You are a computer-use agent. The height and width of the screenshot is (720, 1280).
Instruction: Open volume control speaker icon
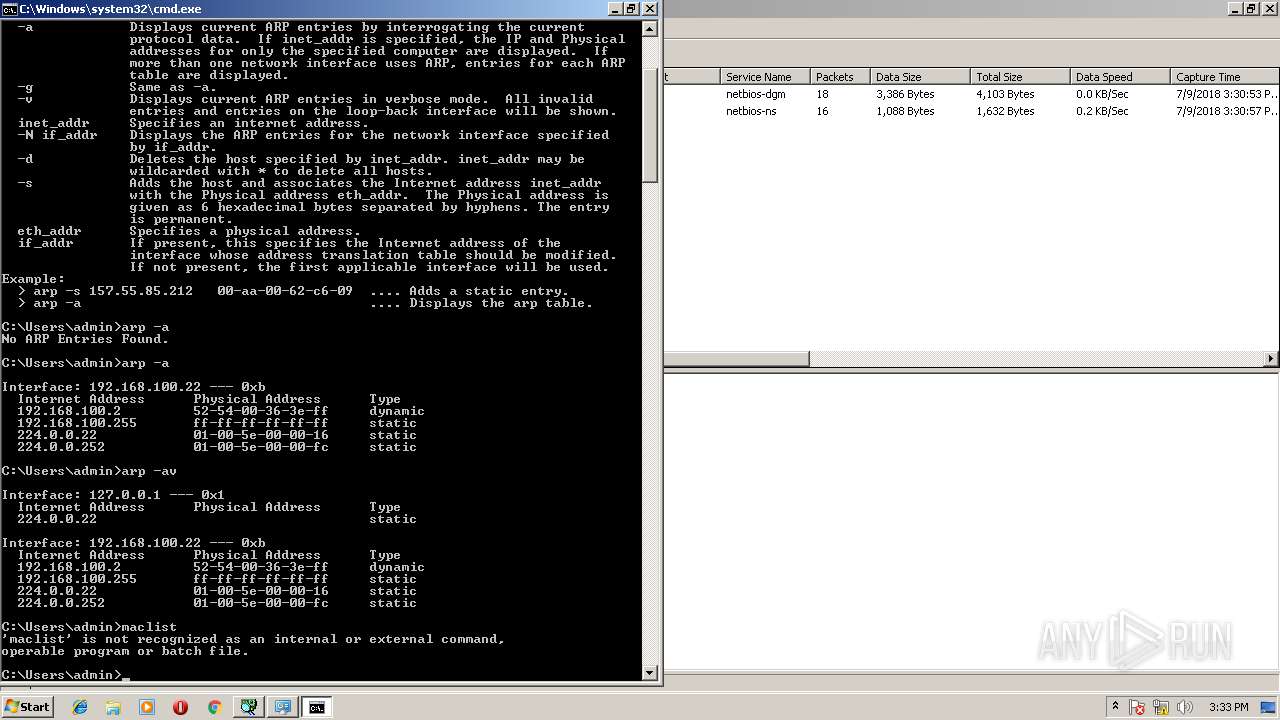pyautogui.click(x=1185, y=707)
